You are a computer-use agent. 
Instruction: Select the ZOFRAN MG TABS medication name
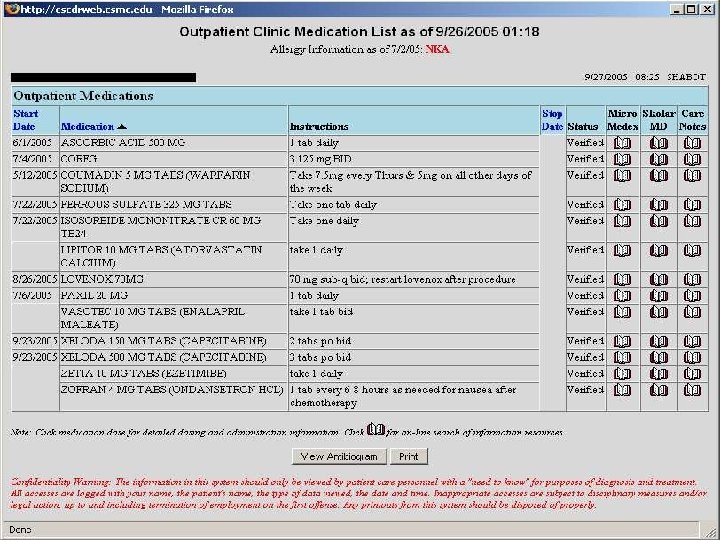tap(172, 389)
